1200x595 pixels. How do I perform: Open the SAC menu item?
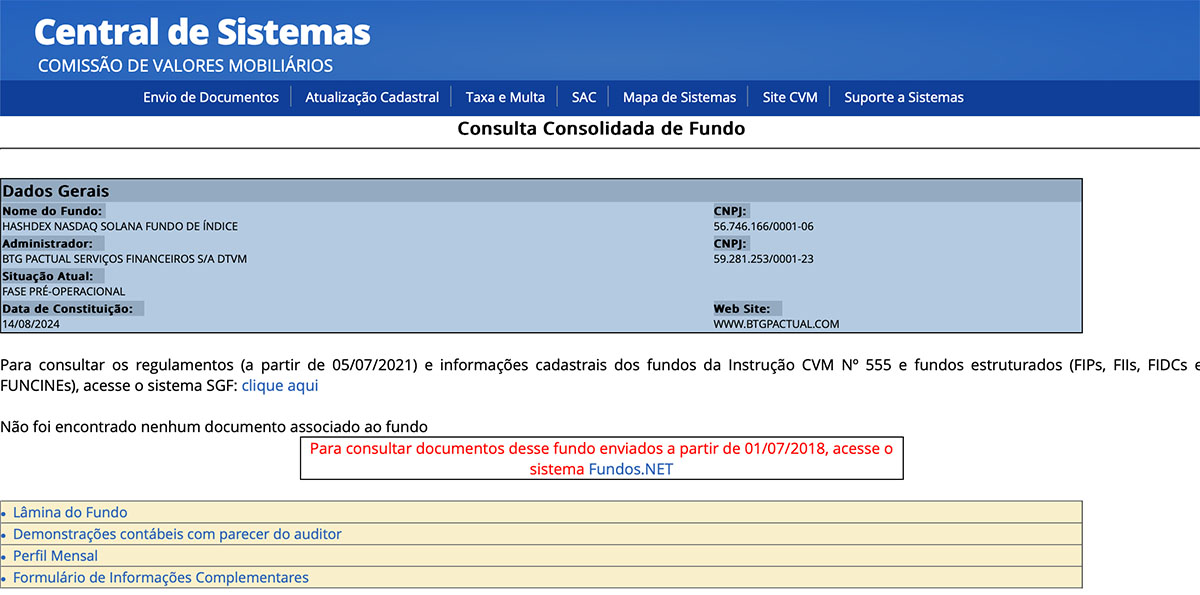pos(584,97)
